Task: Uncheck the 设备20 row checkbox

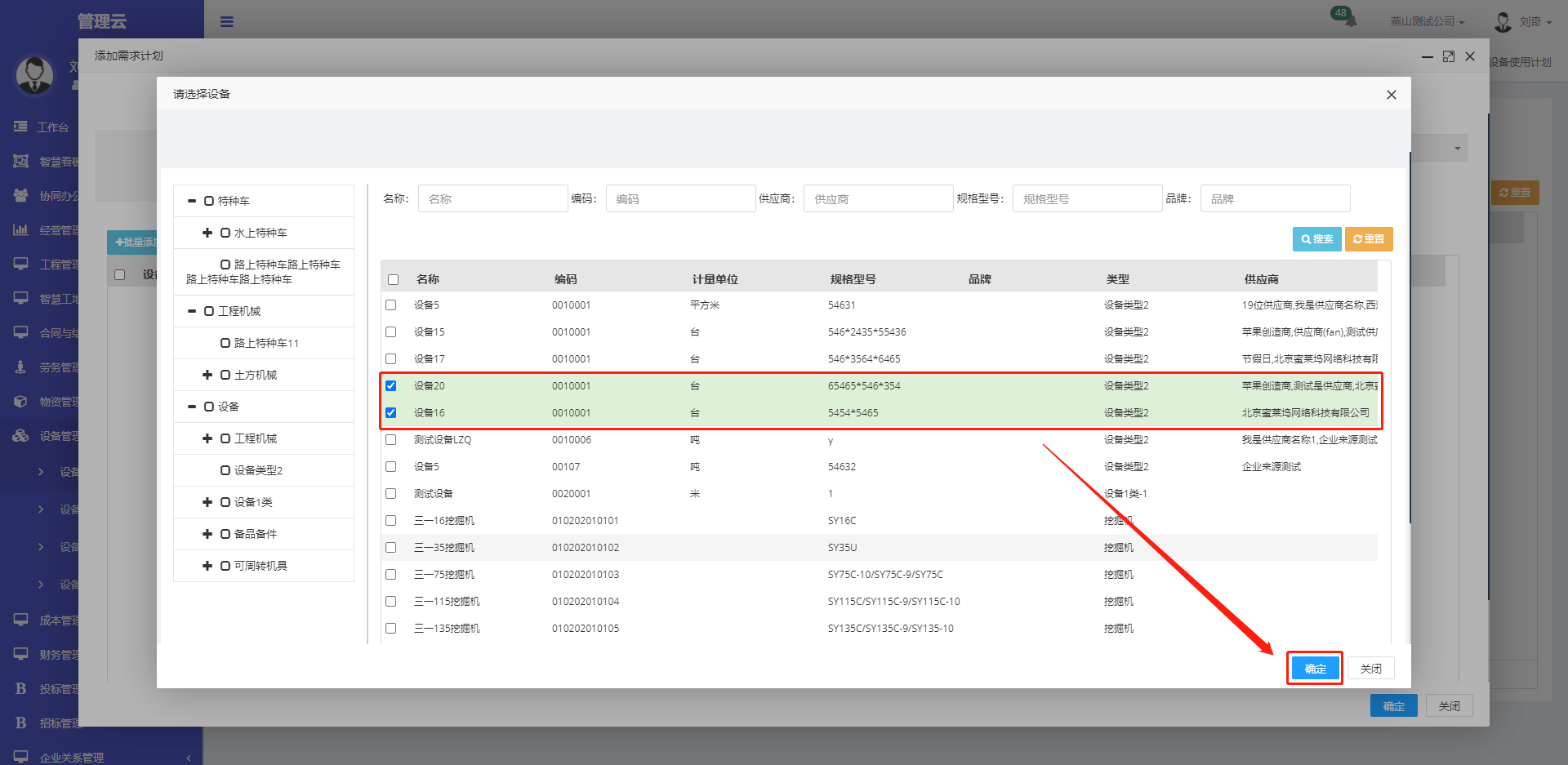Action: (x=391, y=386)
